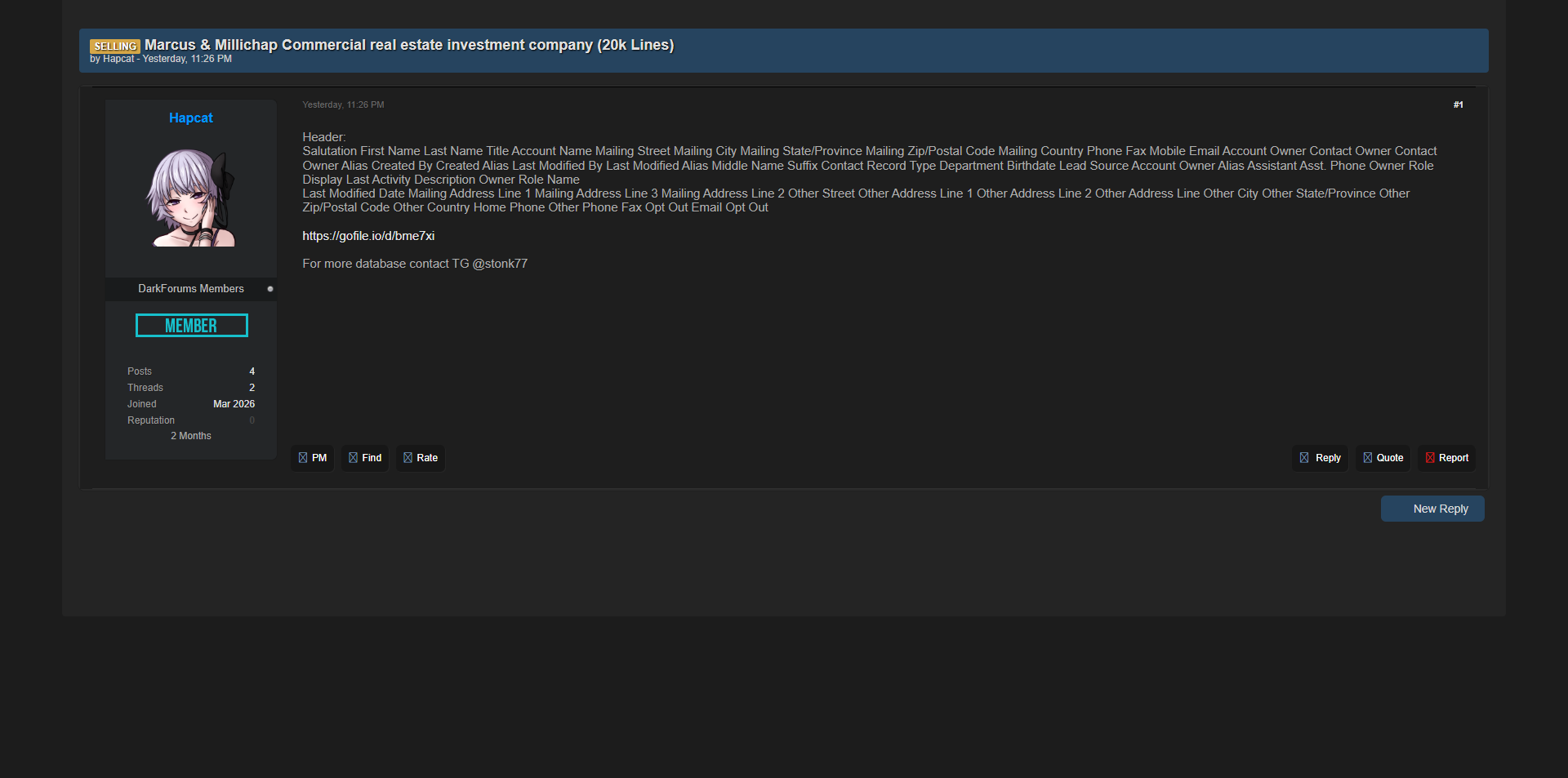The image size is (1568, 778).
Task: Open the gofile.io download link
Action: pos(368,236)
